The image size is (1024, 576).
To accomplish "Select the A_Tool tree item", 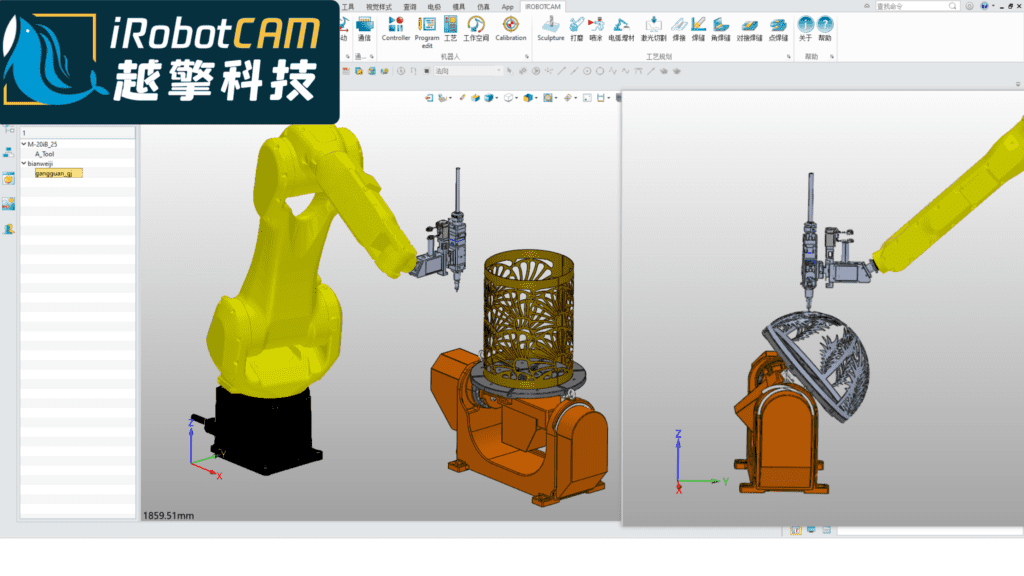I will [44, 154].
